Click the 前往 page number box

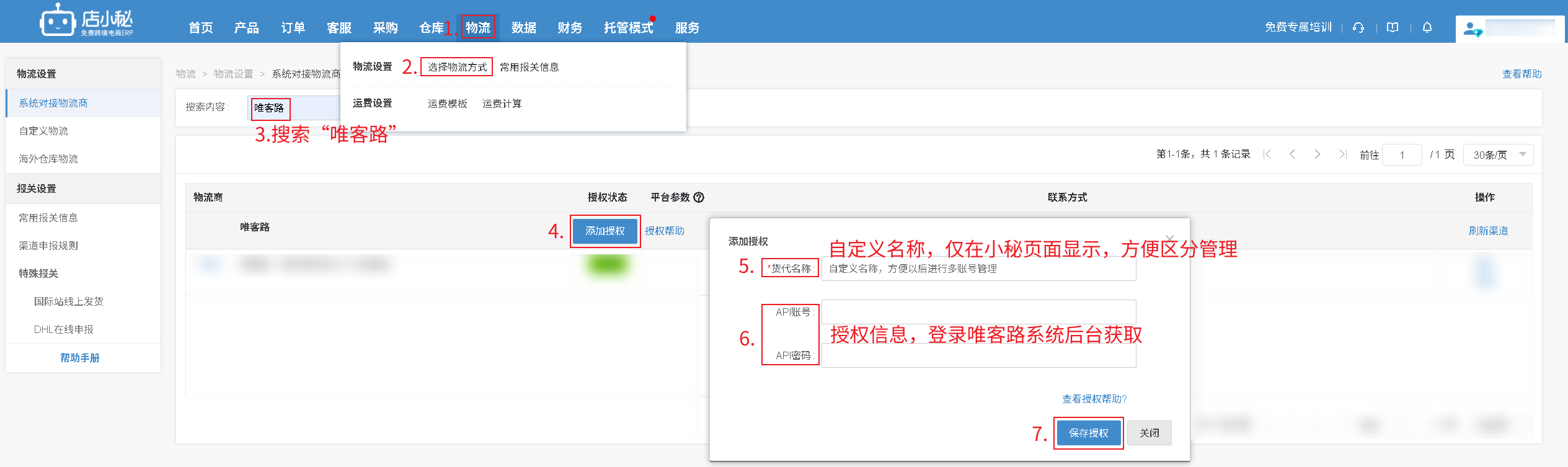tap(1402, 155)
